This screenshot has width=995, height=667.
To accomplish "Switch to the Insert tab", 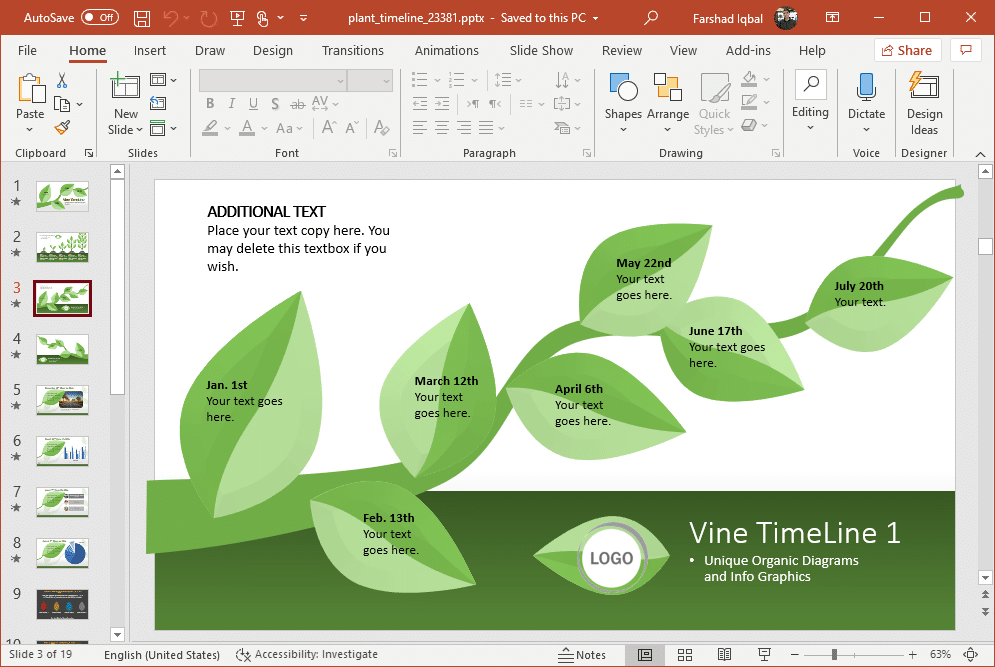I will click(150, 51).
